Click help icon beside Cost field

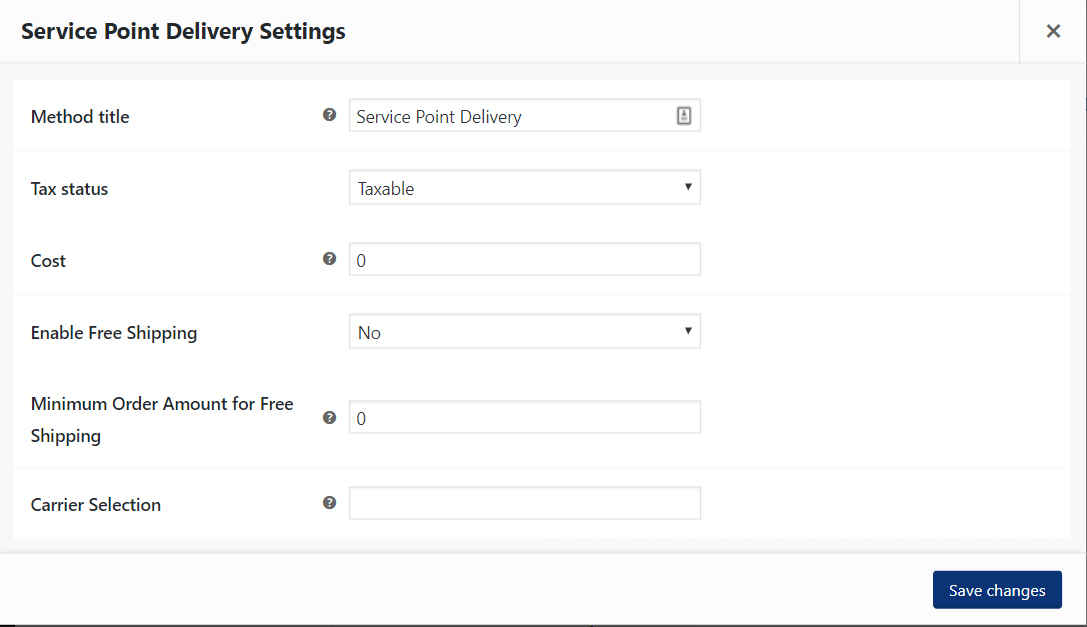coord(329,259)
